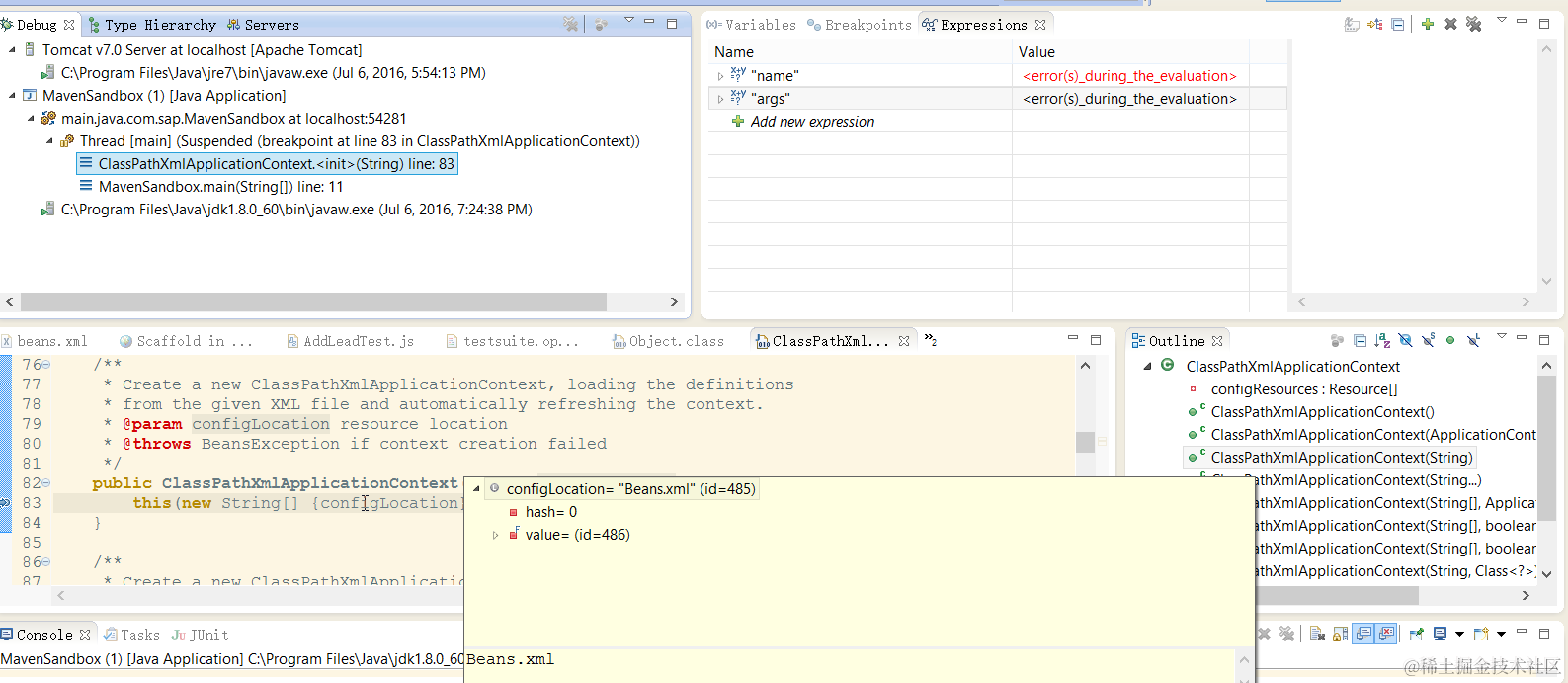Collapse Tomcat v7.0 Server node
This screenshot has height=683, width=1568.
12,49
